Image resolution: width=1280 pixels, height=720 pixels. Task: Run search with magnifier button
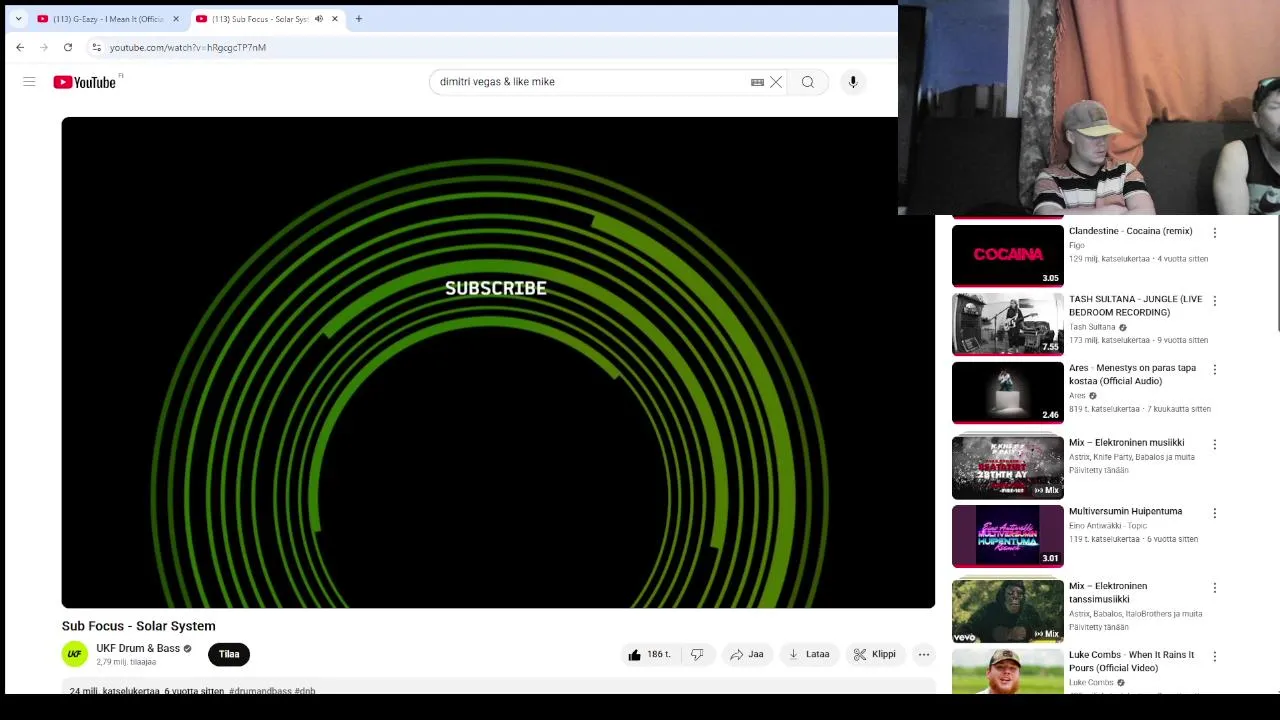(x=808, y=82)
